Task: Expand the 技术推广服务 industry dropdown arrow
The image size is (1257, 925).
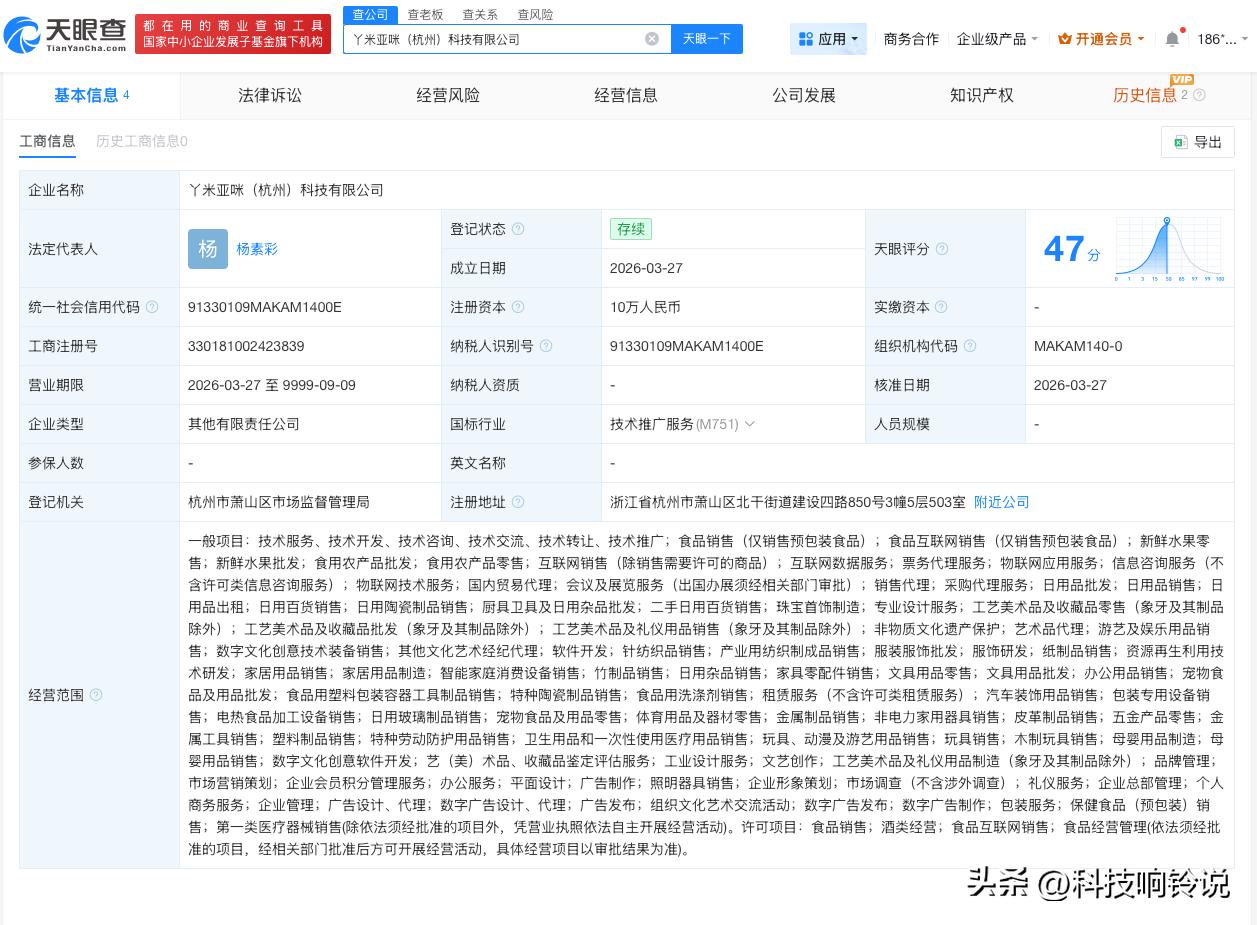Action: click(x=750, y=424)
